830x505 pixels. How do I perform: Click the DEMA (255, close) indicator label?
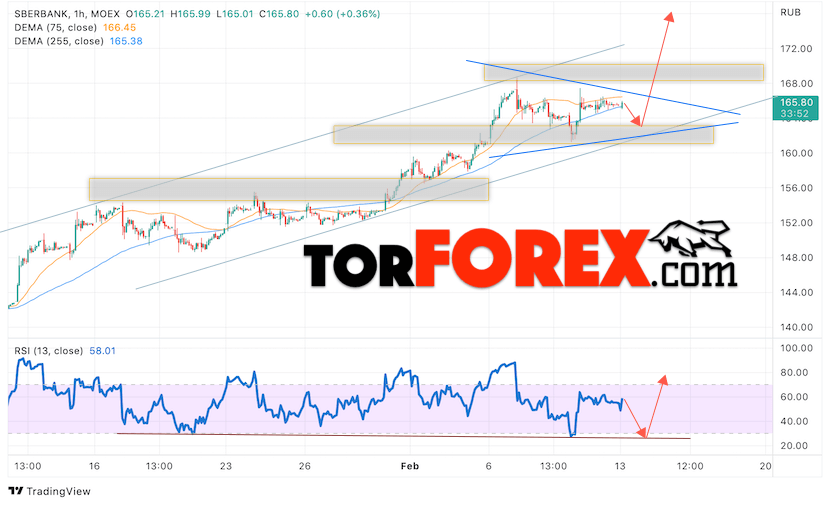tap(59, 41)
